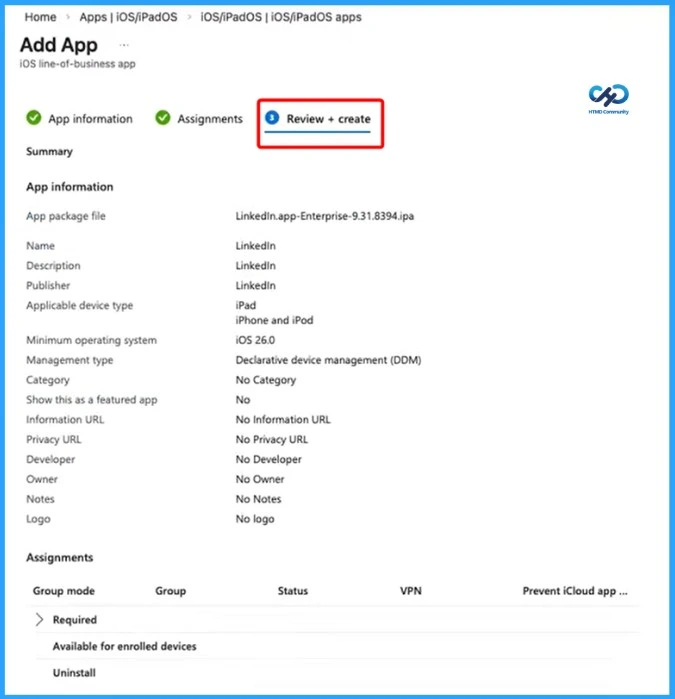Click green checkmark icon for App information
Screen dimensions: 675x699
pos(34,118)
